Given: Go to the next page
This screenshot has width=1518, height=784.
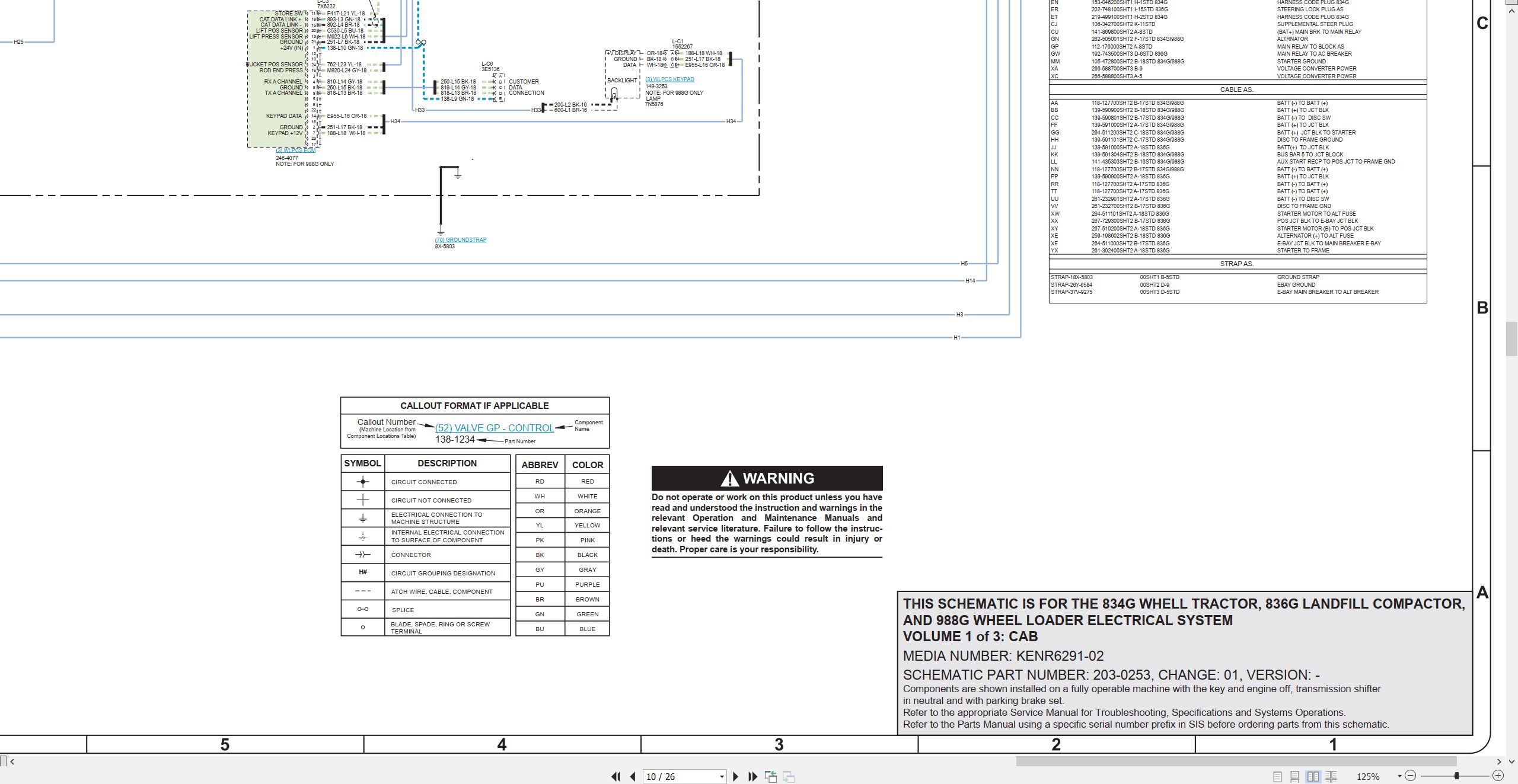Looking at the screenshot, I should [x=736, y=776].
